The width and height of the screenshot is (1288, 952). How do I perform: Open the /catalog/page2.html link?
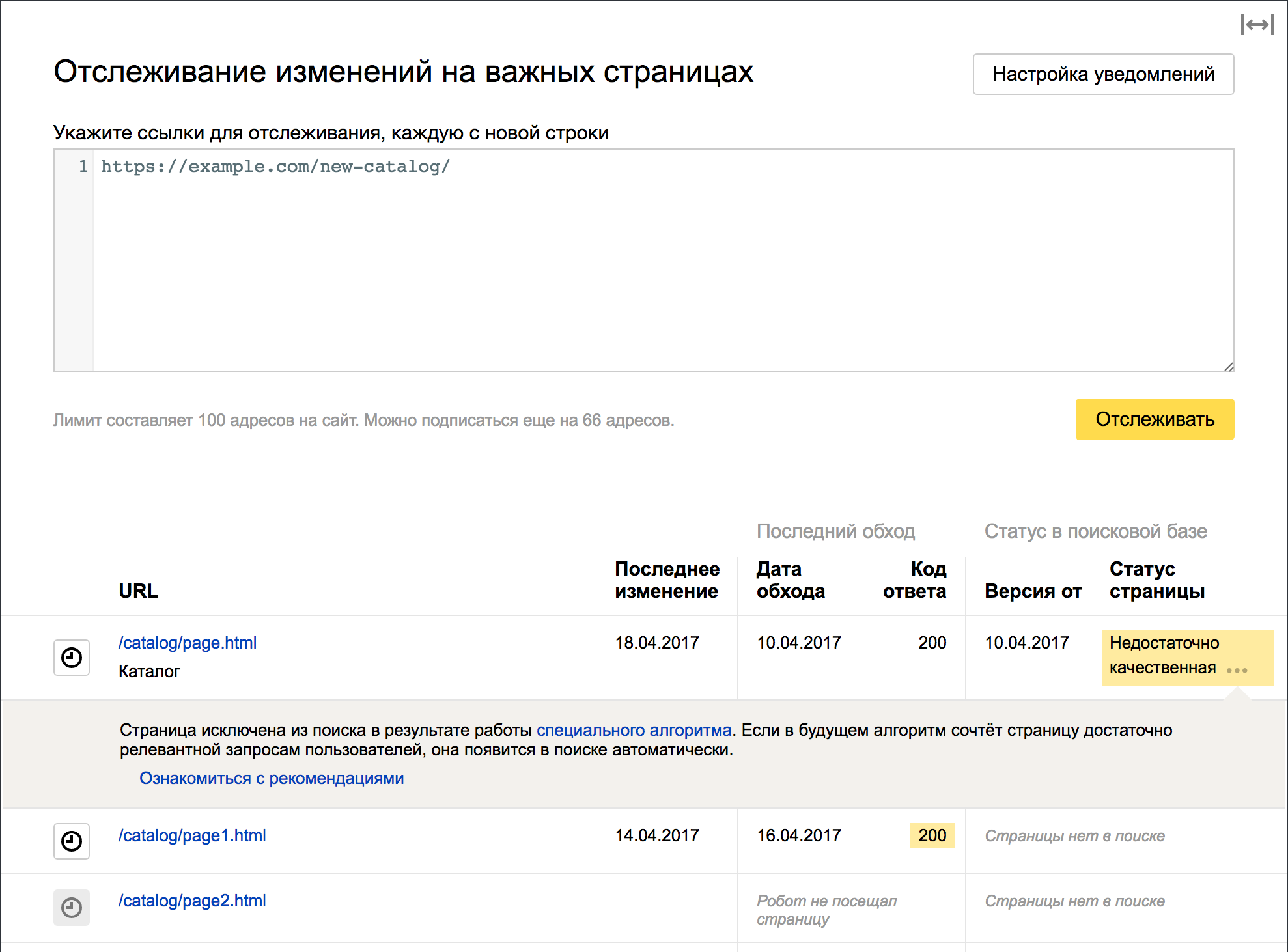coord(192,901)
